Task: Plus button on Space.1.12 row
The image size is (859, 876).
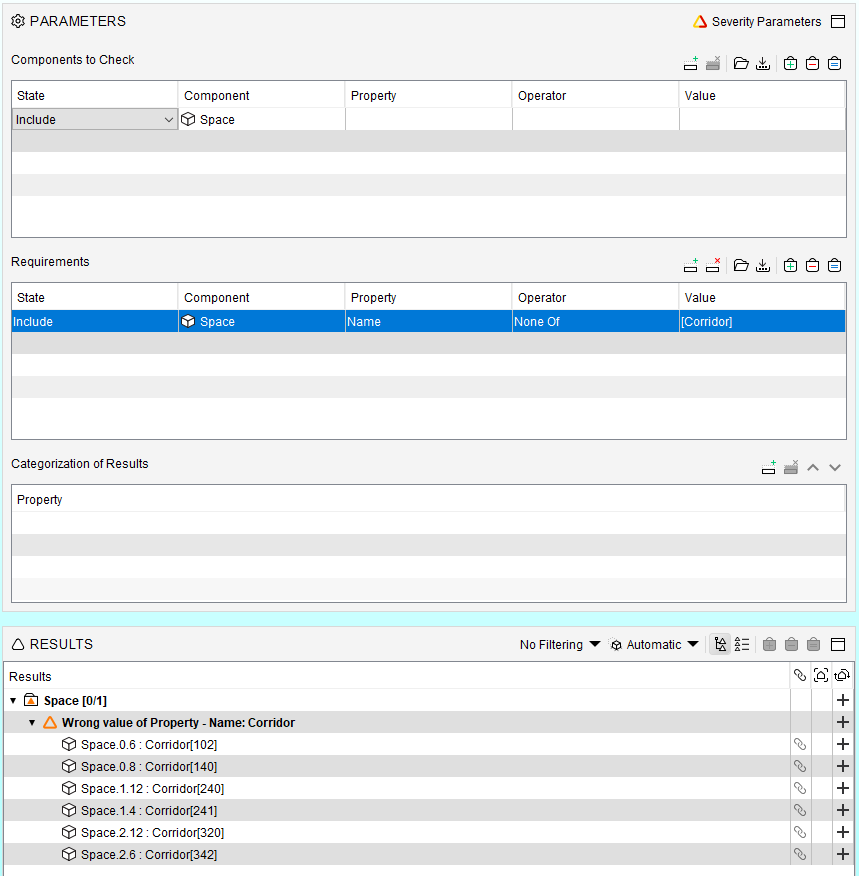Action: pos(843,788)
